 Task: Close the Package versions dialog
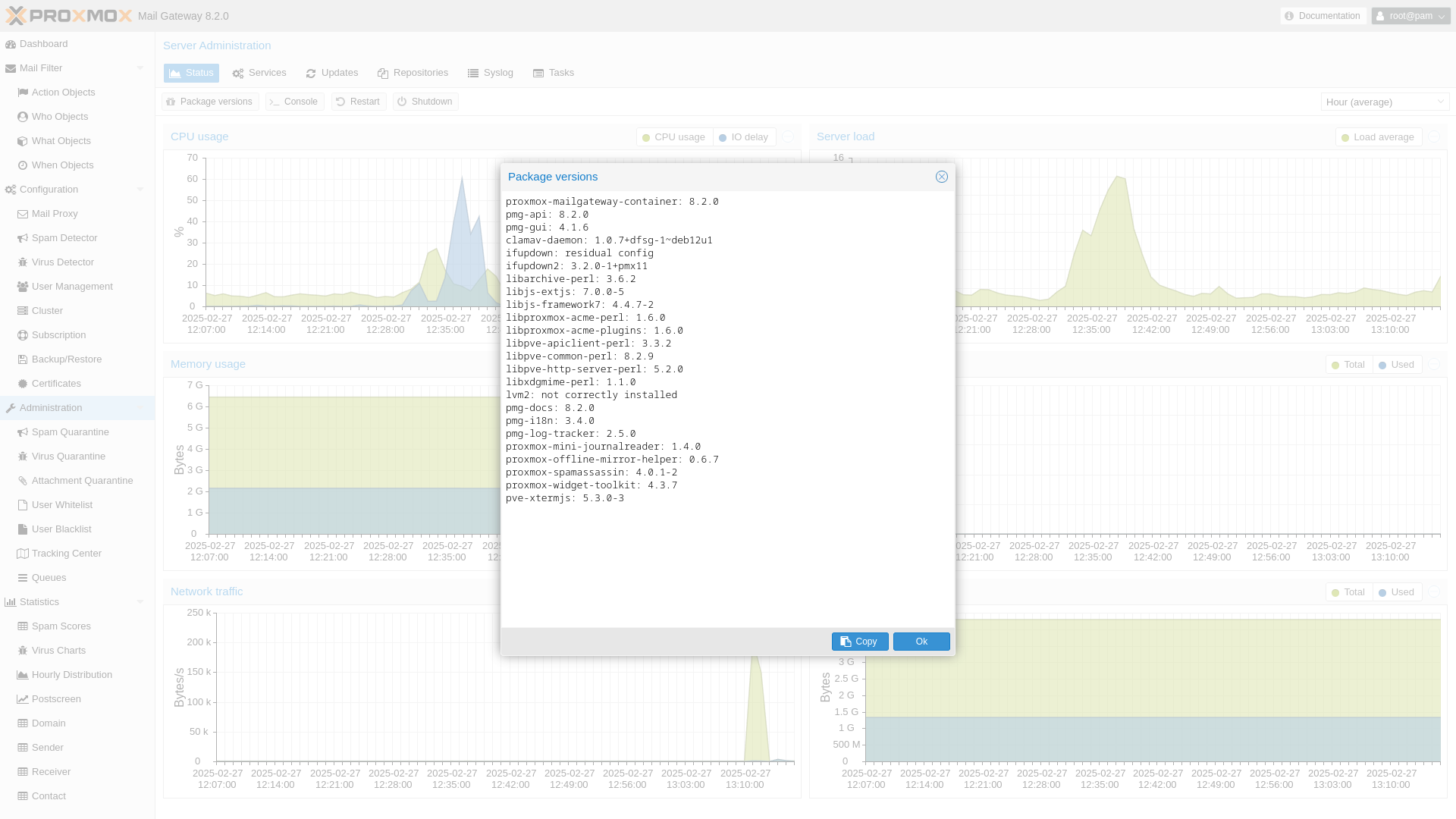click(941, 177)
